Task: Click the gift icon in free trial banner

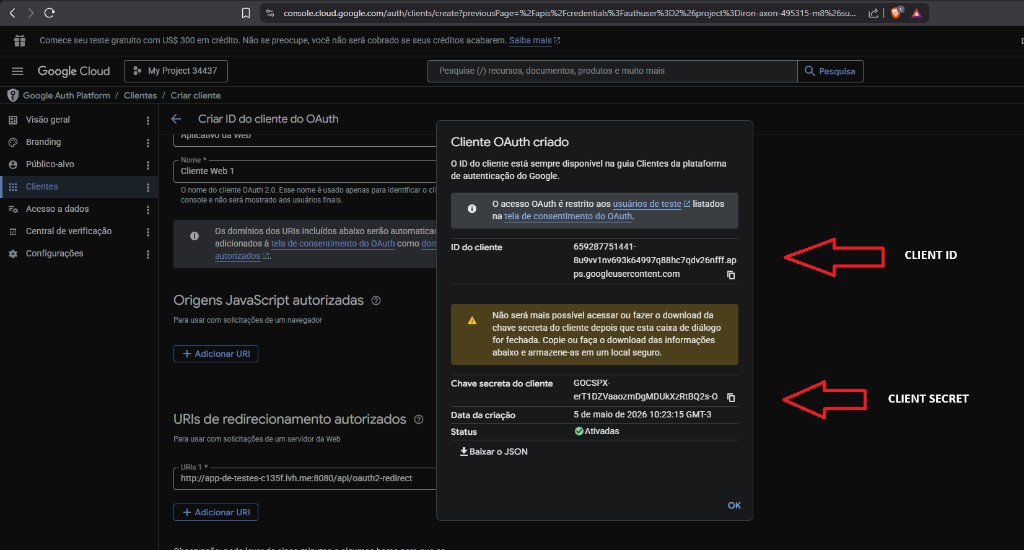Action: [x=20, y=40]
